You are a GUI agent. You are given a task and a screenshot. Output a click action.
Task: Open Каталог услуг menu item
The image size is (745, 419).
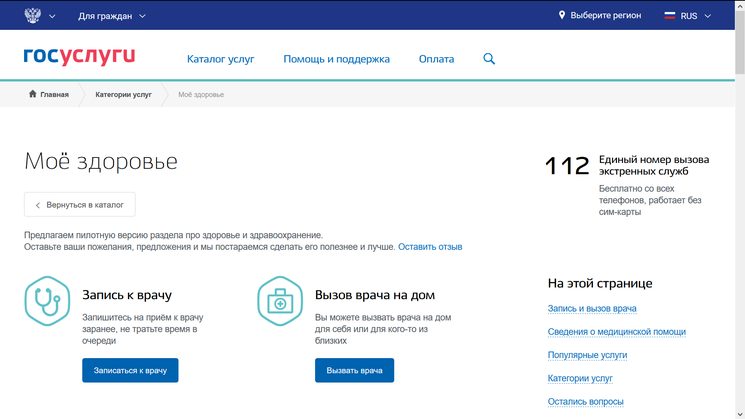pos(220,59)
